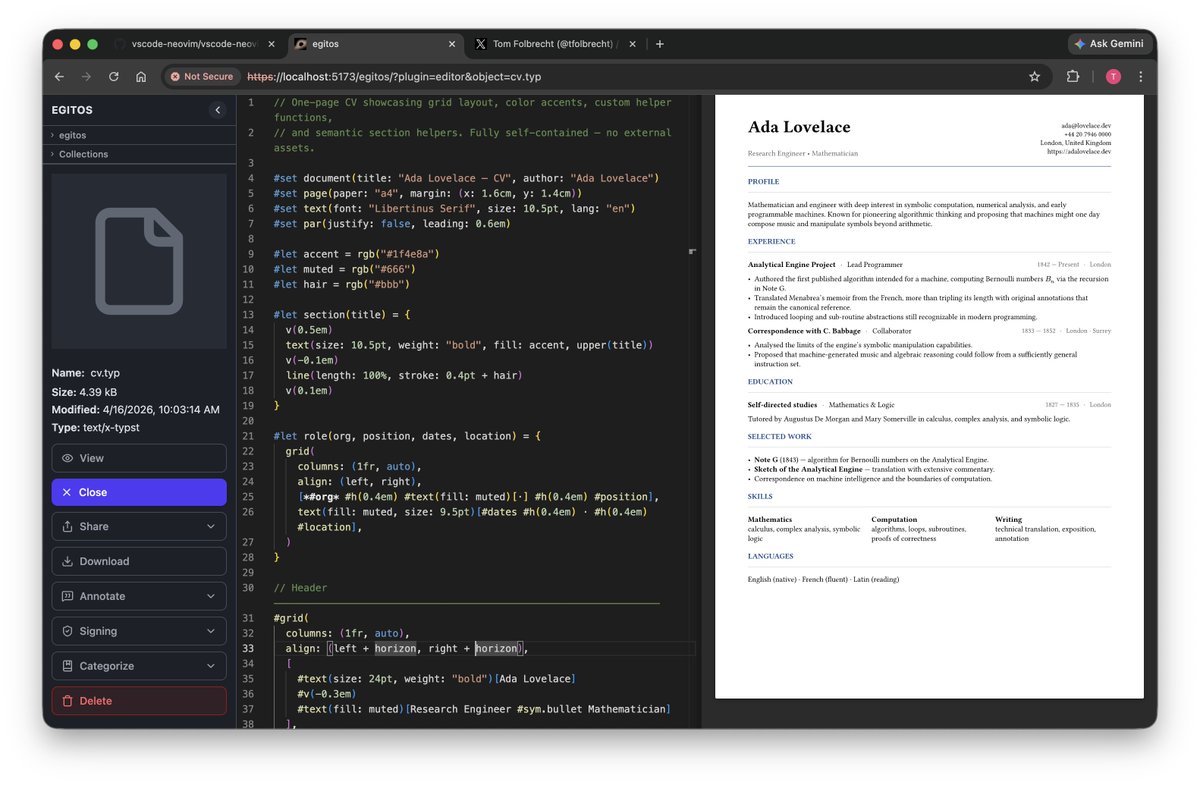The image size is (1200, 785).
Task: Expand the egitos tree item
Action: (139, 135)
